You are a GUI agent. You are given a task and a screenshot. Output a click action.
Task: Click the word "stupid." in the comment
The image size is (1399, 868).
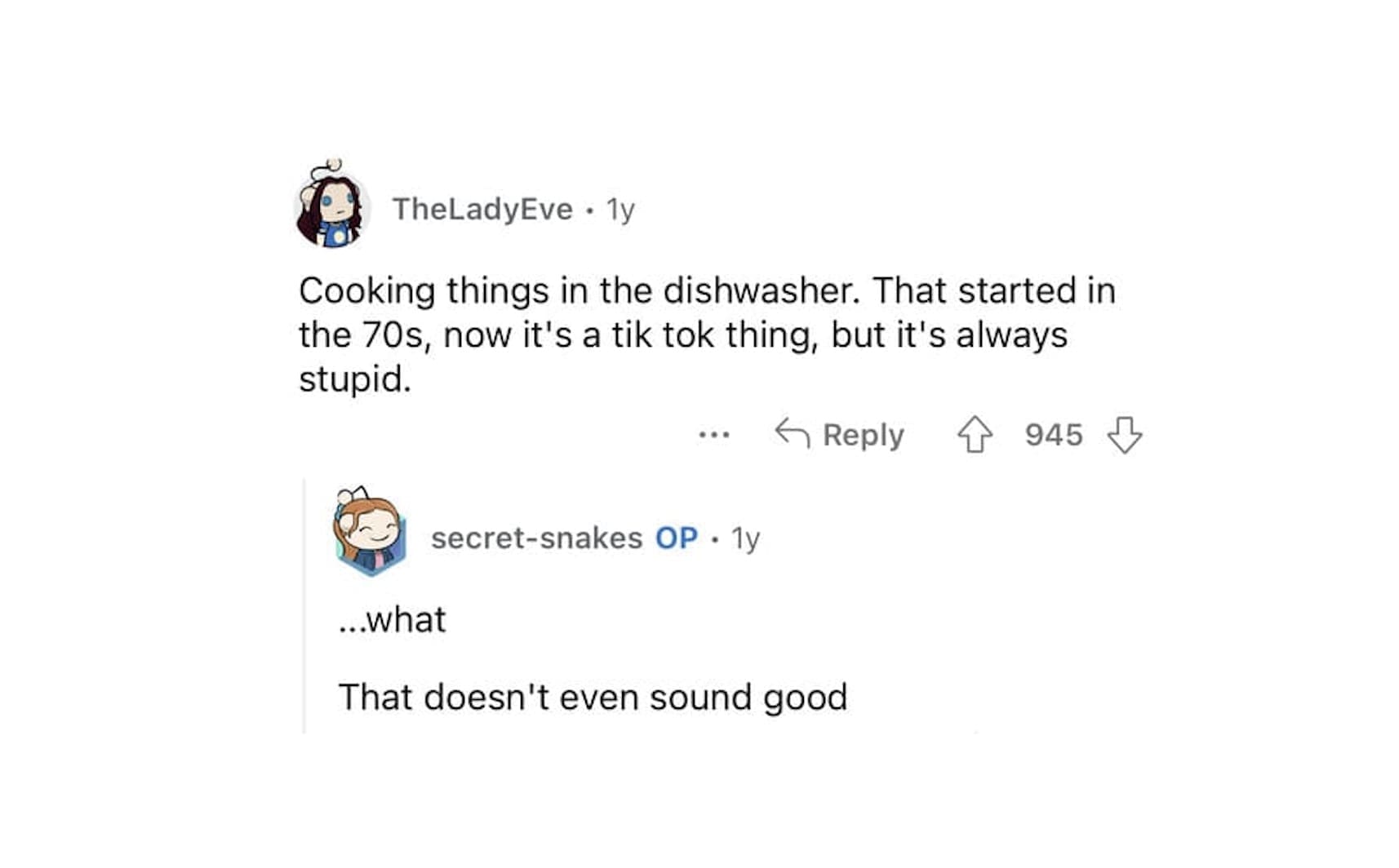pos(355,379)
